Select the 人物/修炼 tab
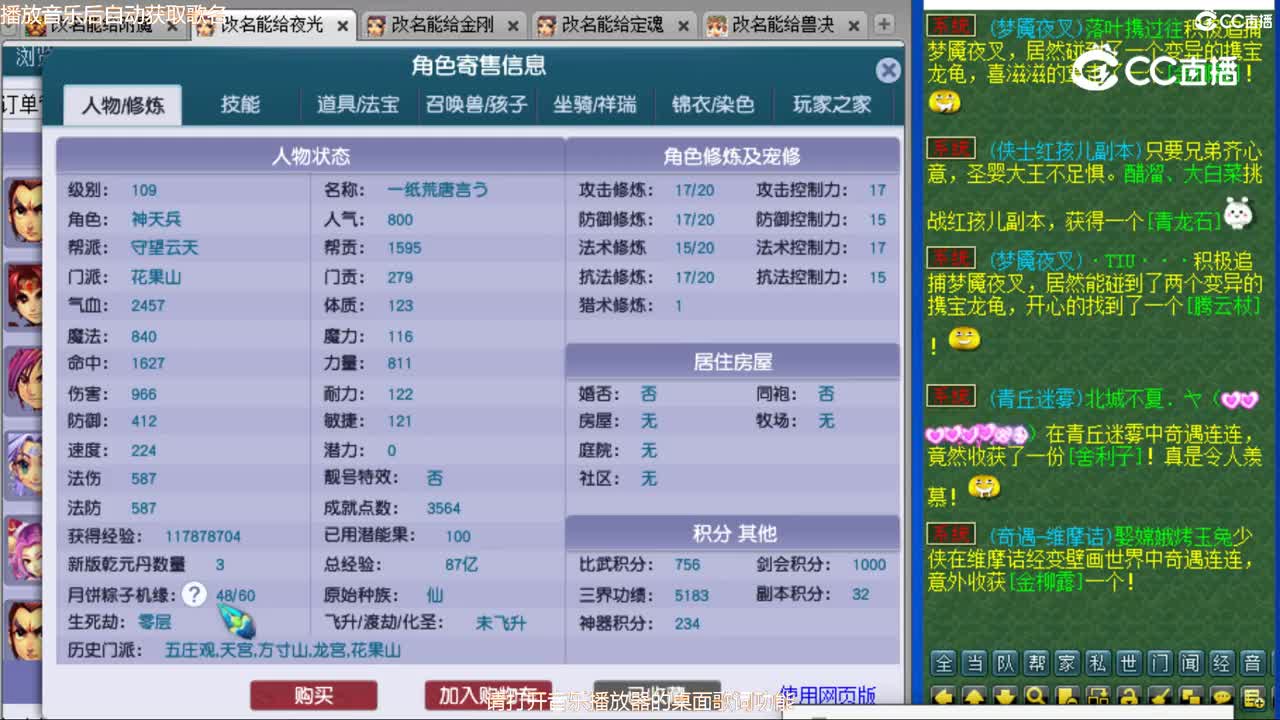The image size is (1280, 720). click(122, 105)
